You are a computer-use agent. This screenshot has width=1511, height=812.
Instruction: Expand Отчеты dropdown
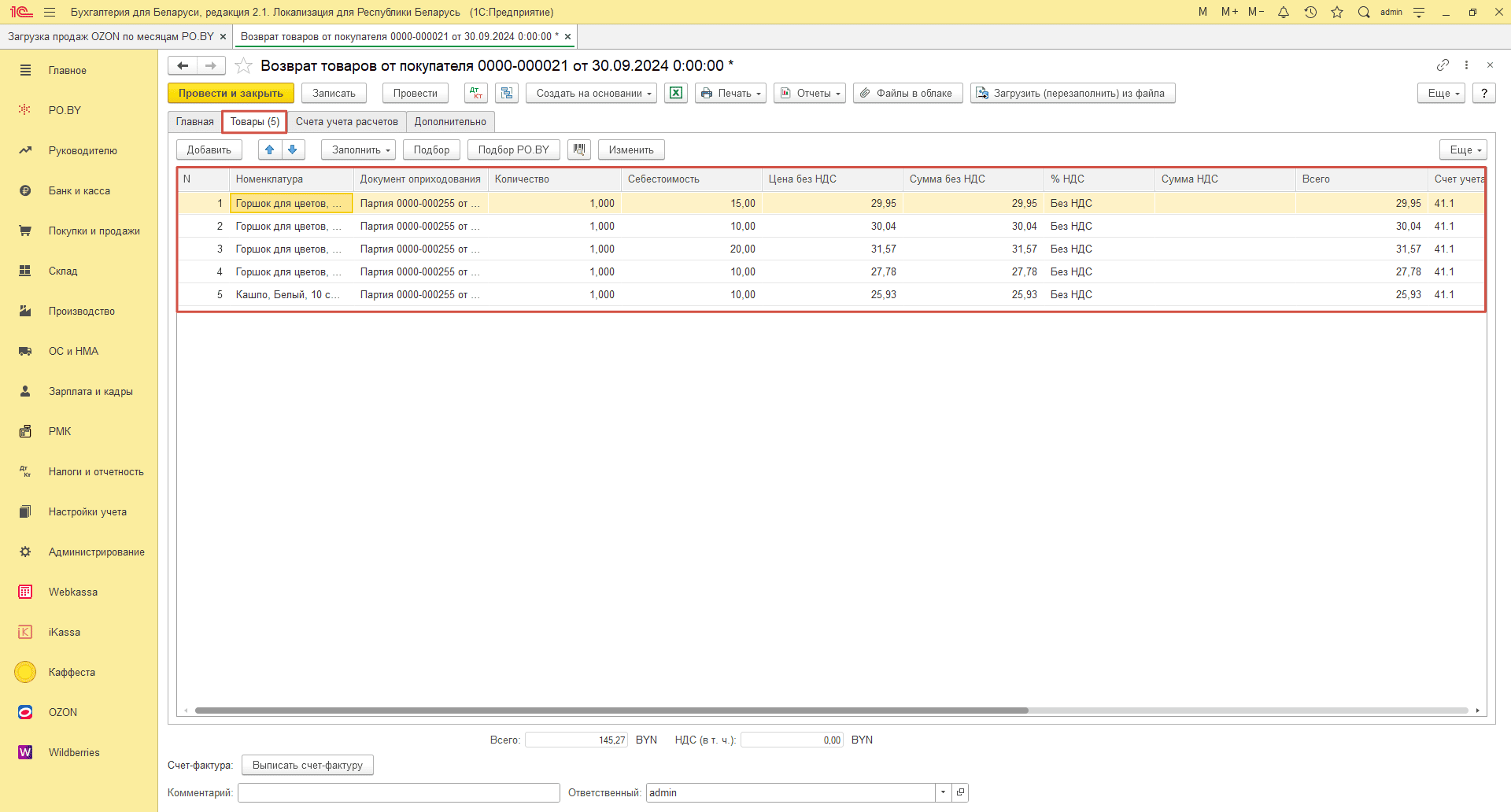(810, 93)
